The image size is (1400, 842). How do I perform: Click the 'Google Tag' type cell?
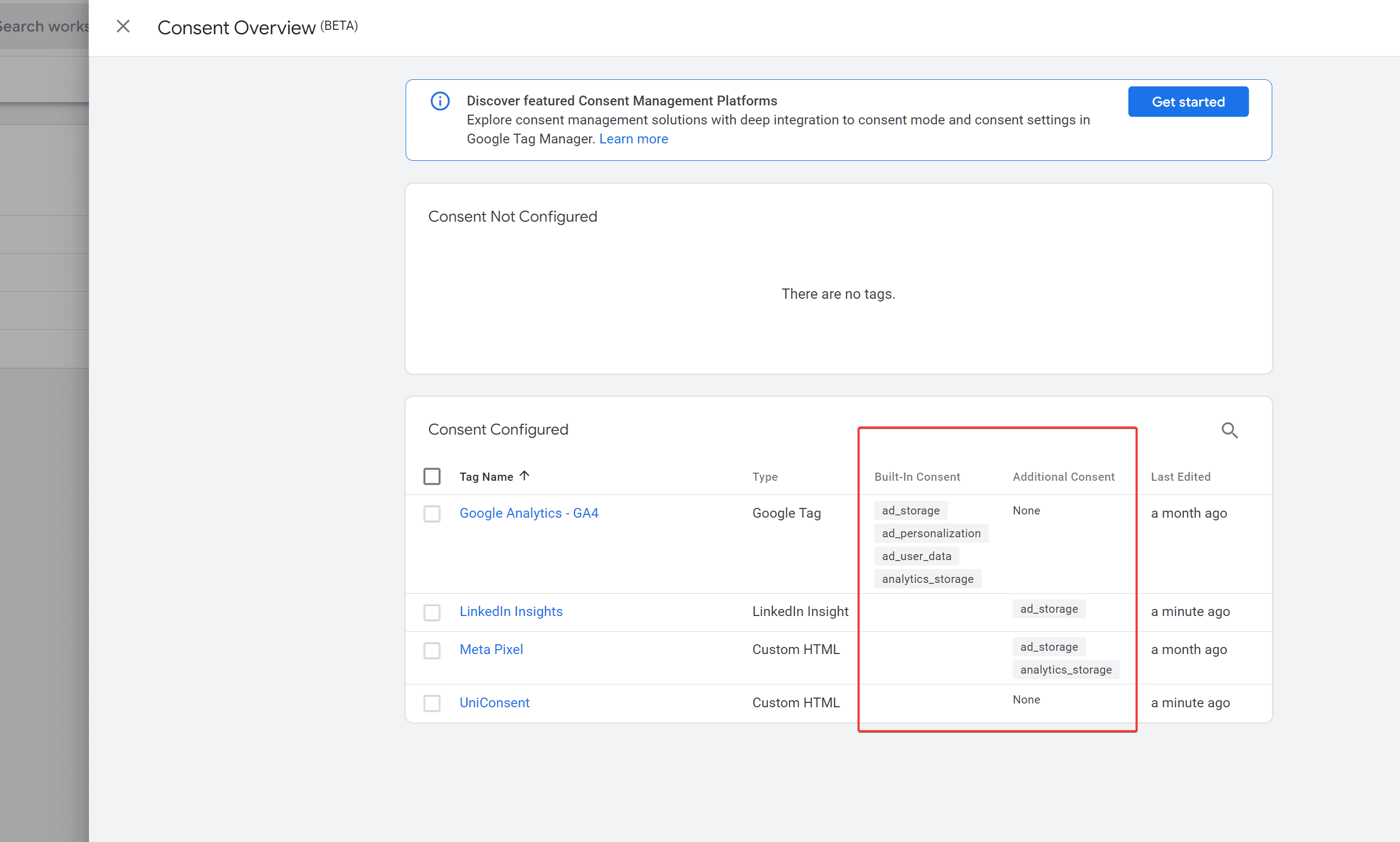[786, 513]
